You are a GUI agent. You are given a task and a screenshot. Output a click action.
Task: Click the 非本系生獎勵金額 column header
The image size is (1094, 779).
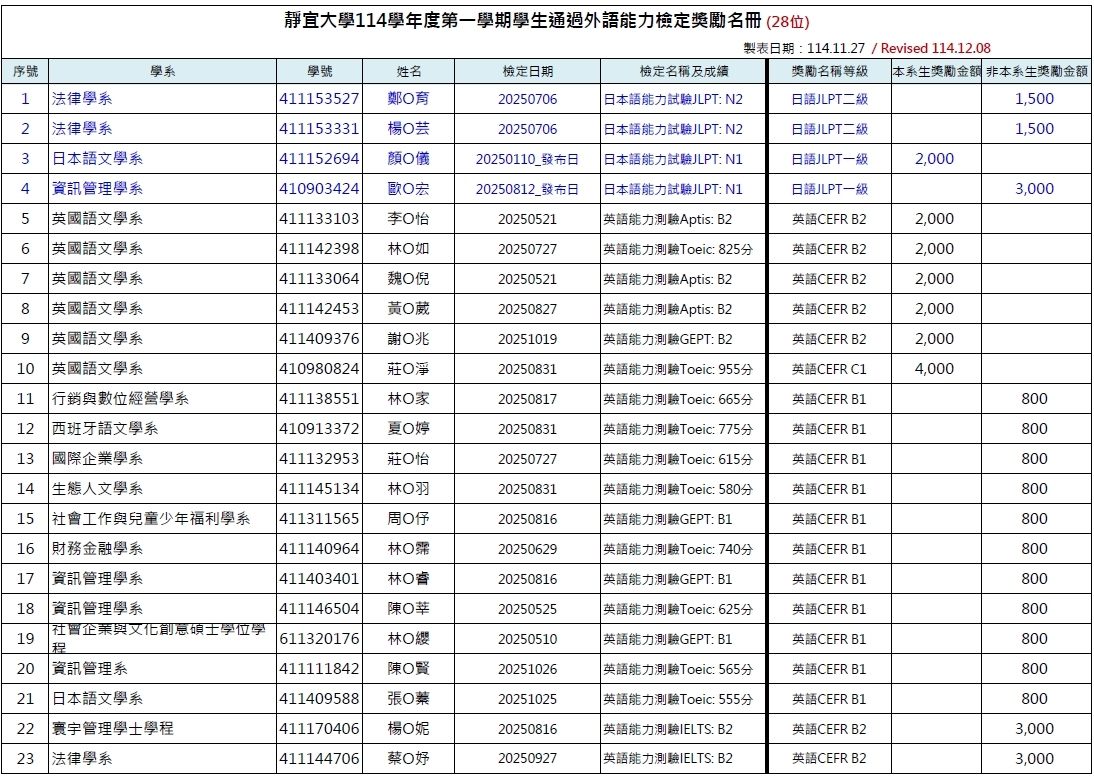(1036, 72)
